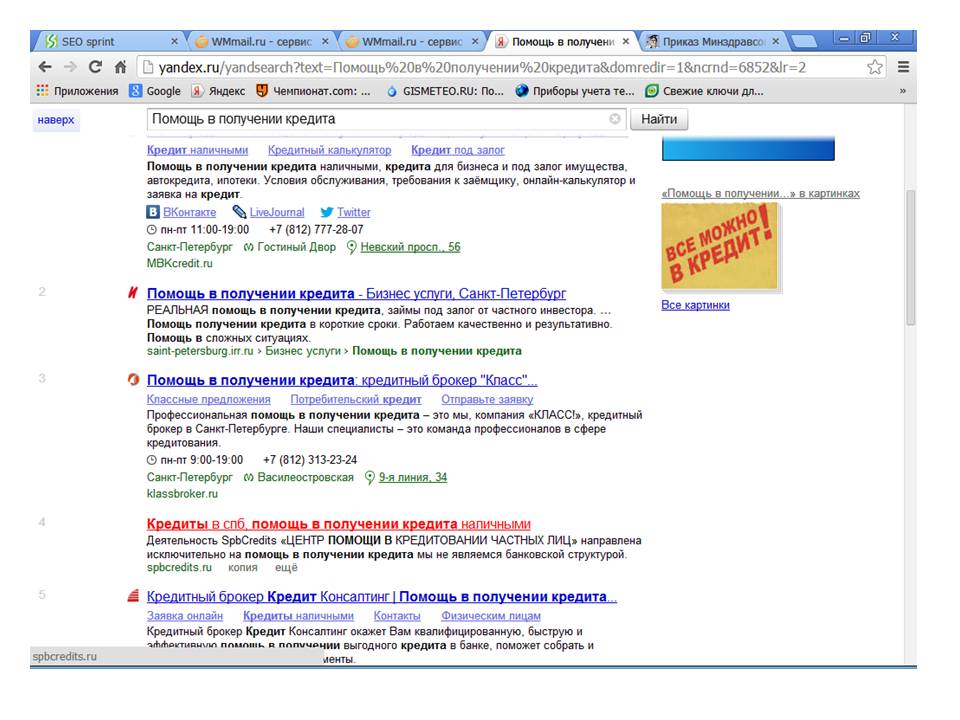Screen dimensions: 960x720
Task: Open result 5 Кредитный брокер Кредит Консалтинг
Action: [381, 596]
